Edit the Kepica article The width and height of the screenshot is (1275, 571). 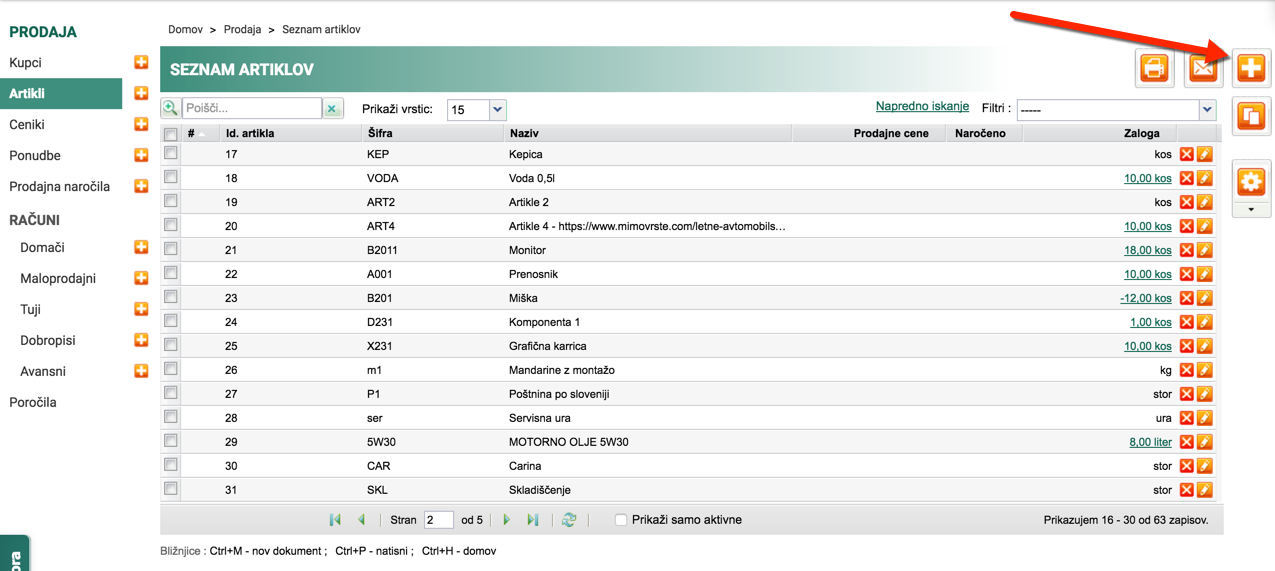click(x=1205, y=154)
